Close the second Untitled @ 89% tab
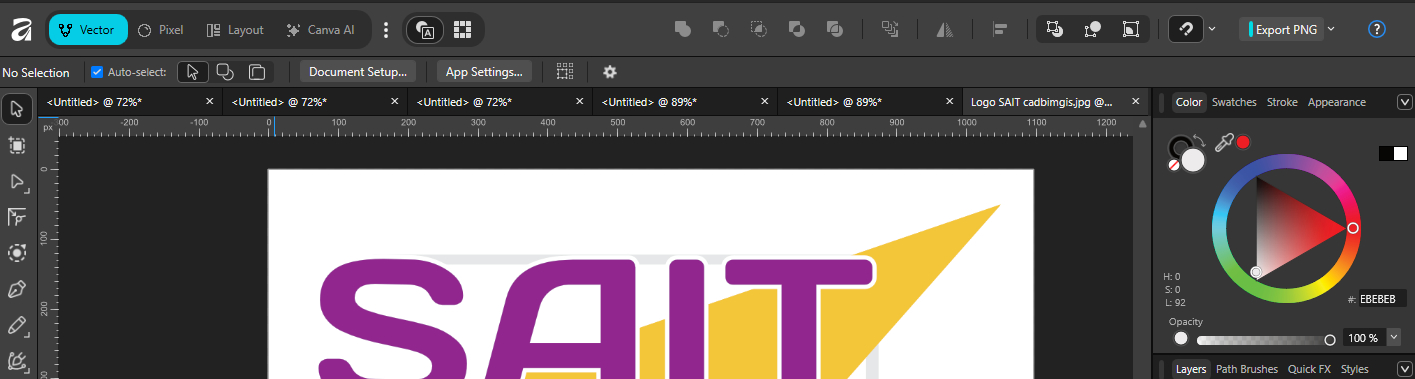This screenshot has height=379, width=1415. pos(950,102)
